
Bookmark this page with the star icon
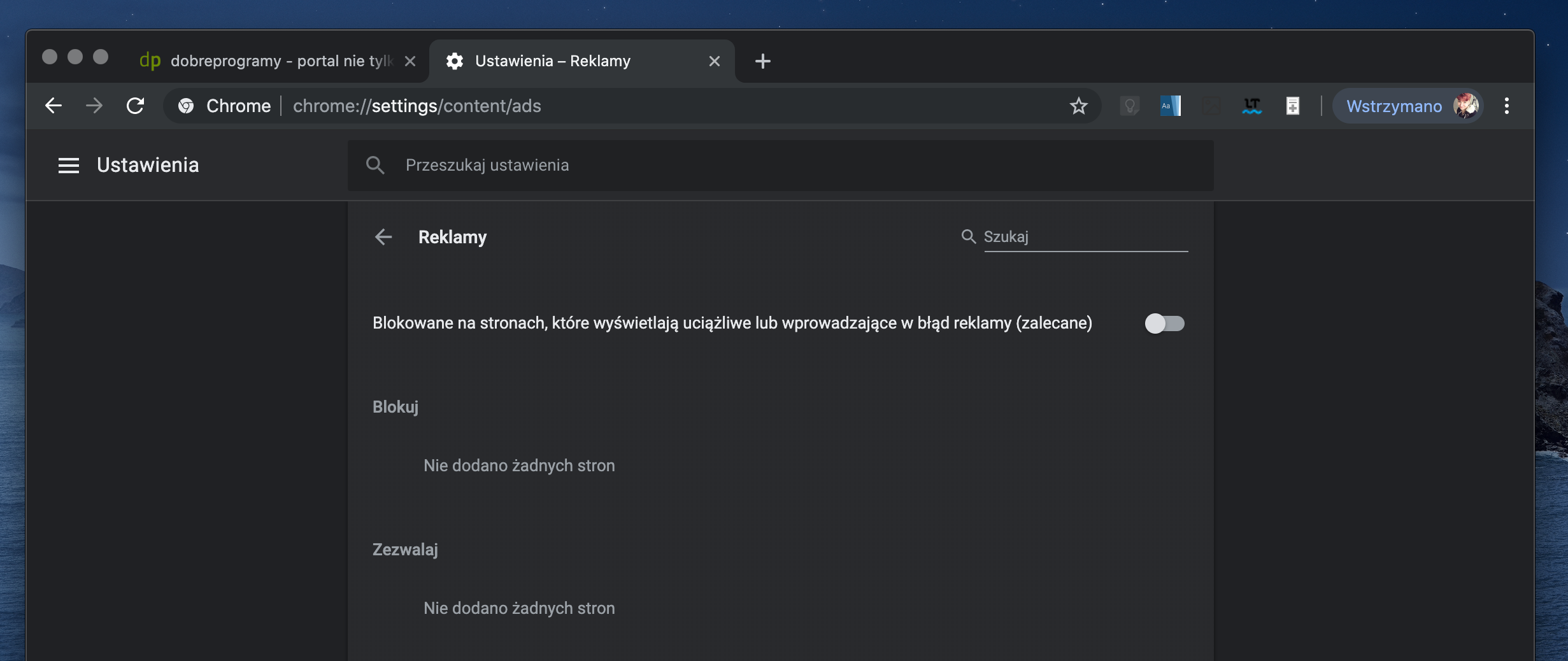(x=1078, y=106)
